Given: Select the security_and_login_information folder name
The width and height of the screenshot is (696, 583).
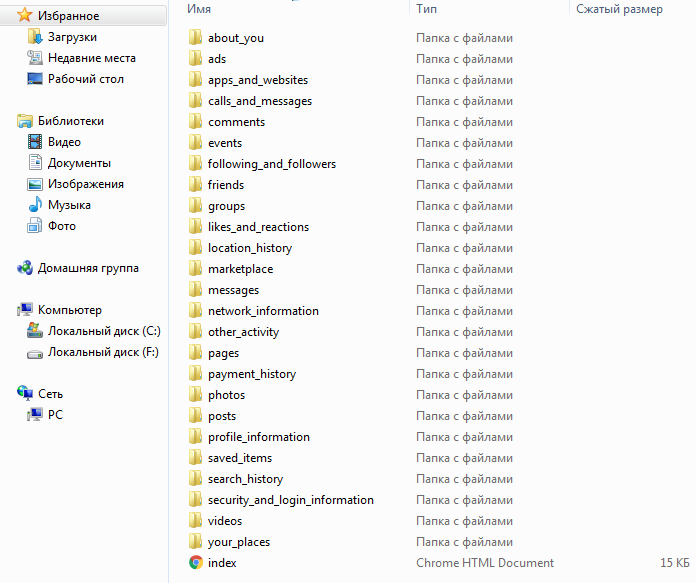Looking at the screenshot, I should point(291,500).
